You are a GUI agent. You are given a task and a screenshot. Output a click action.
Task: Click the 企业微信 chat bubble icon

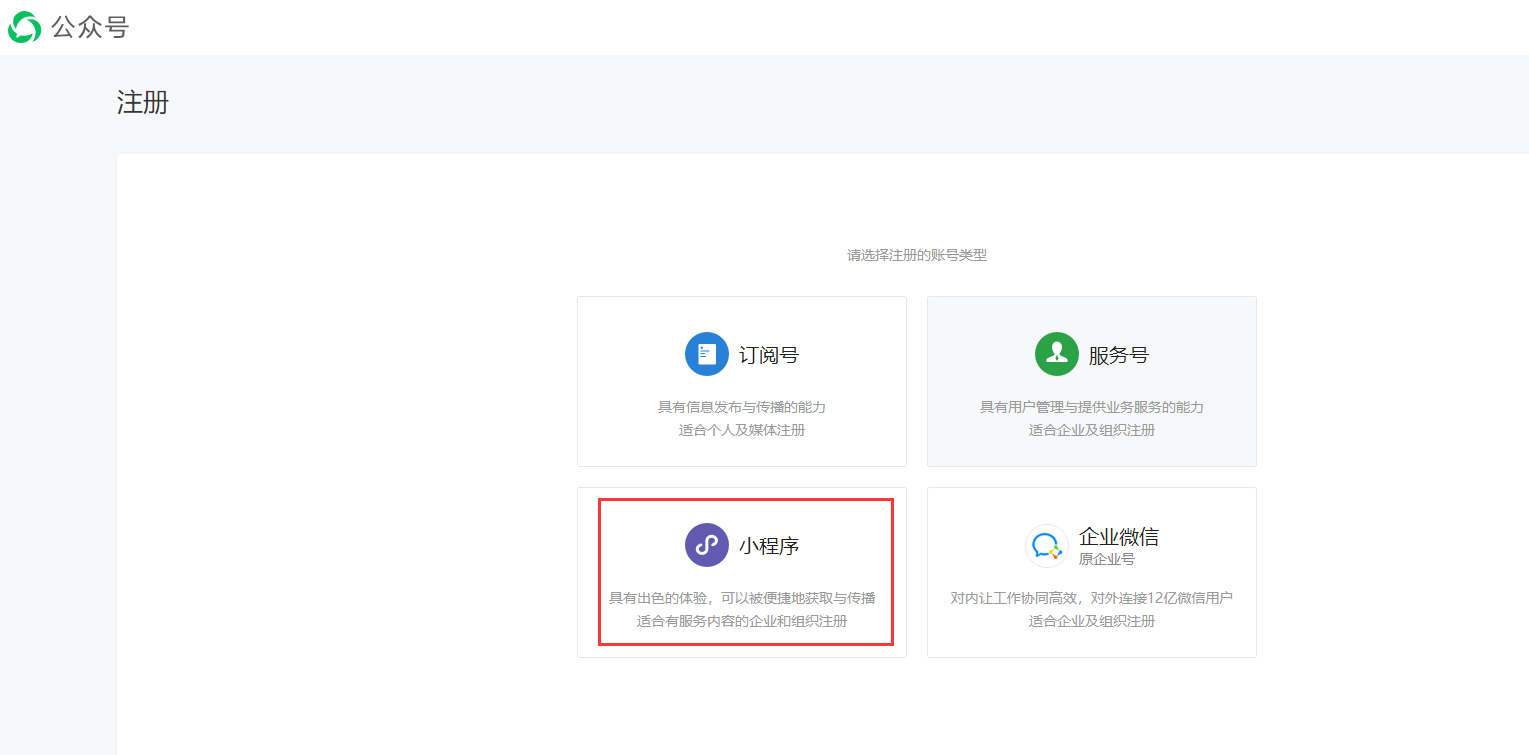tap(1047, 545)
